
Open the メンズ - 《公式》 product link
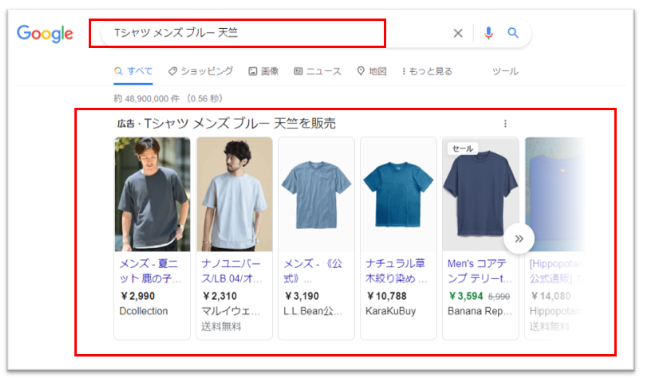[x=313, y=271]
